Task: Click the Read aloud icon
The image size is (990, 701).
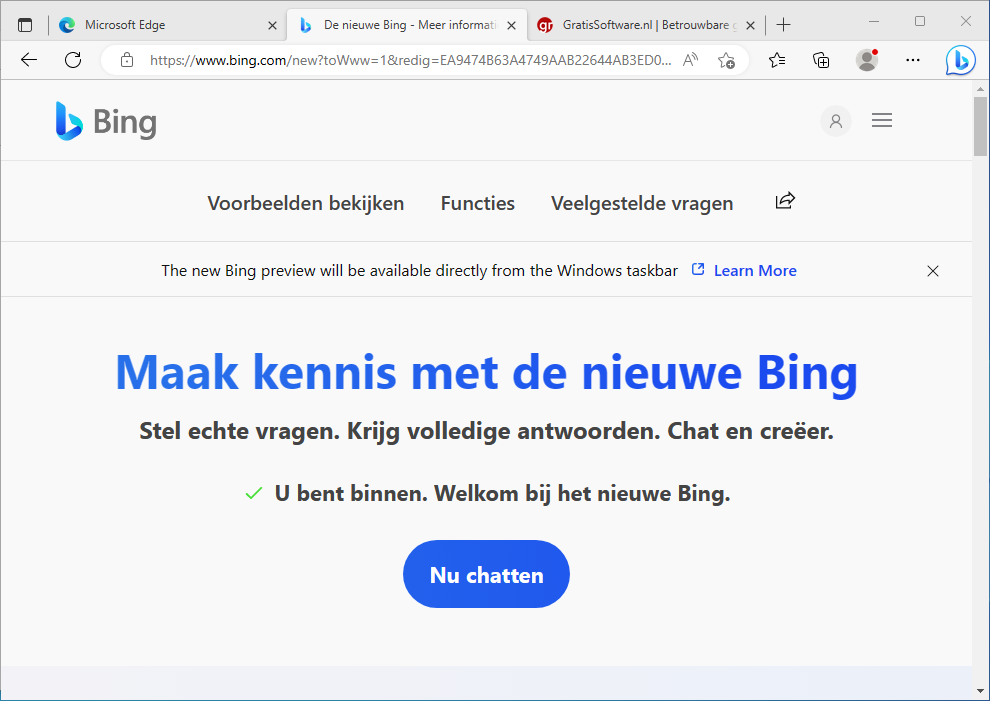Action: pyautogui.click(x=690, y=60)
